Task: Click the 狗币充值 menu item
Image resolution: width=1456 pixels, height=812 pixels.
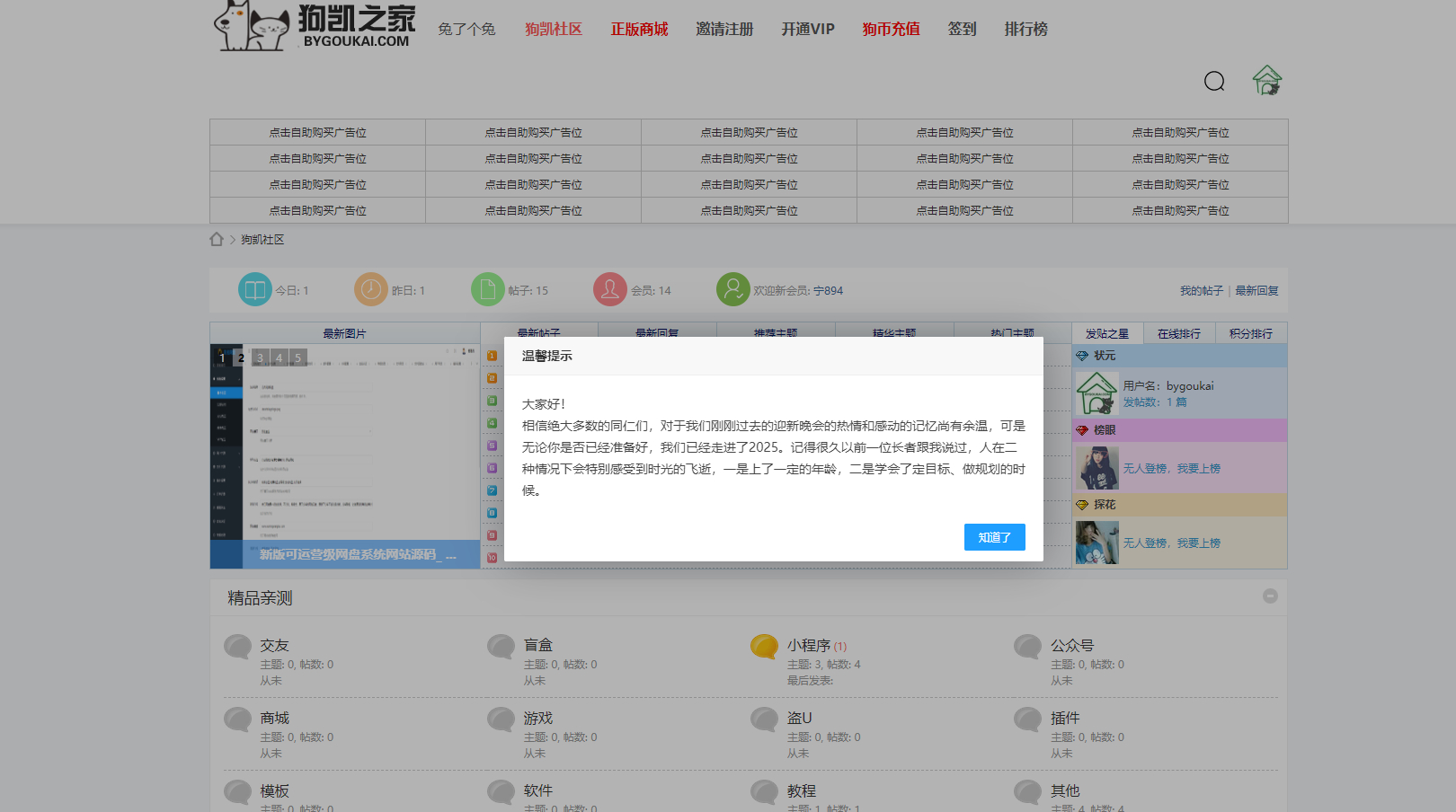Action: click(x=891, y=29)
